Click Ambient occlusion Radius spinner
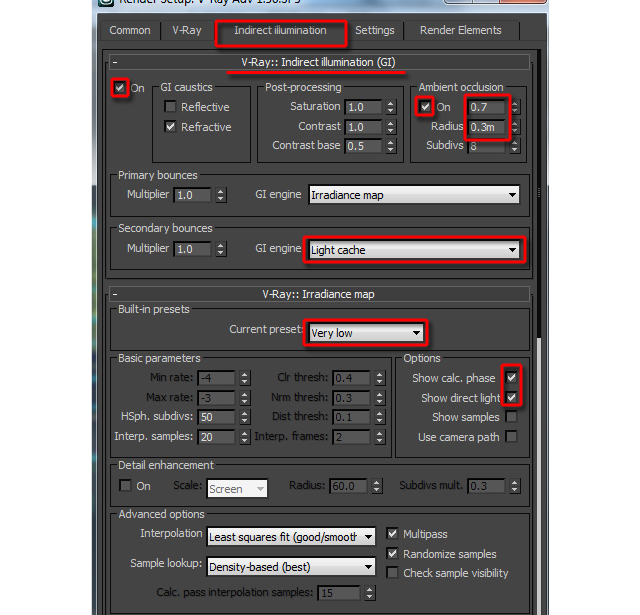Viewport: 640px width, 615px height. (515, 127)
